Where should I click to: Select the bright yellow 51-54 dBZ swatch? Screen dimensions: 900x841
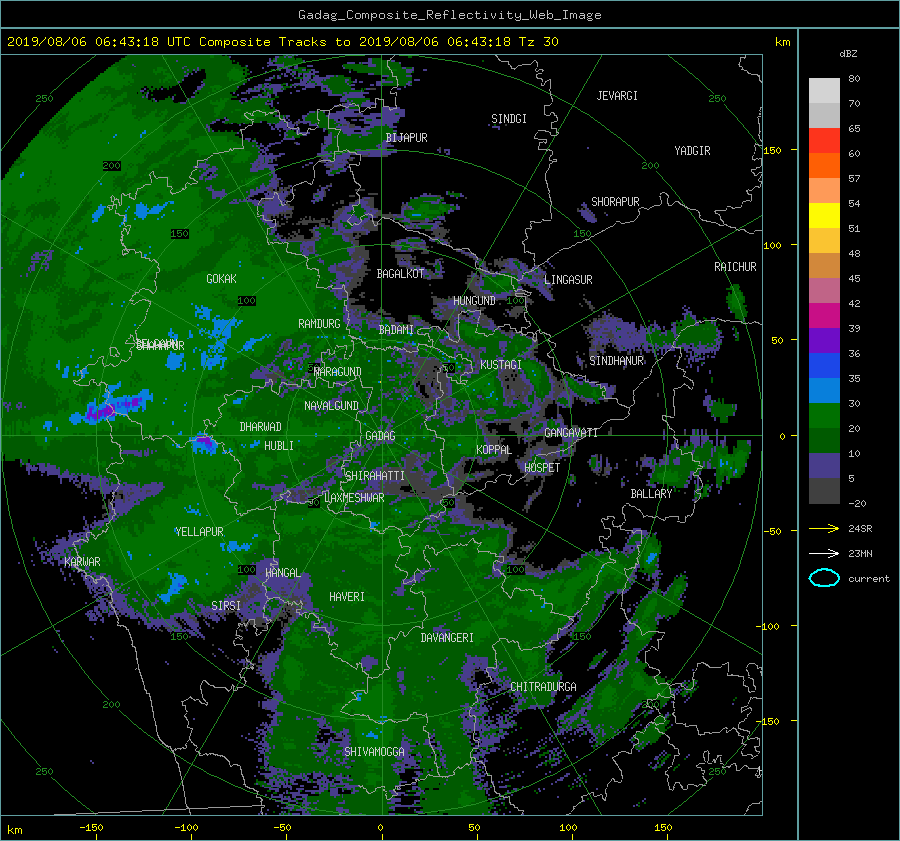(824, 216)
